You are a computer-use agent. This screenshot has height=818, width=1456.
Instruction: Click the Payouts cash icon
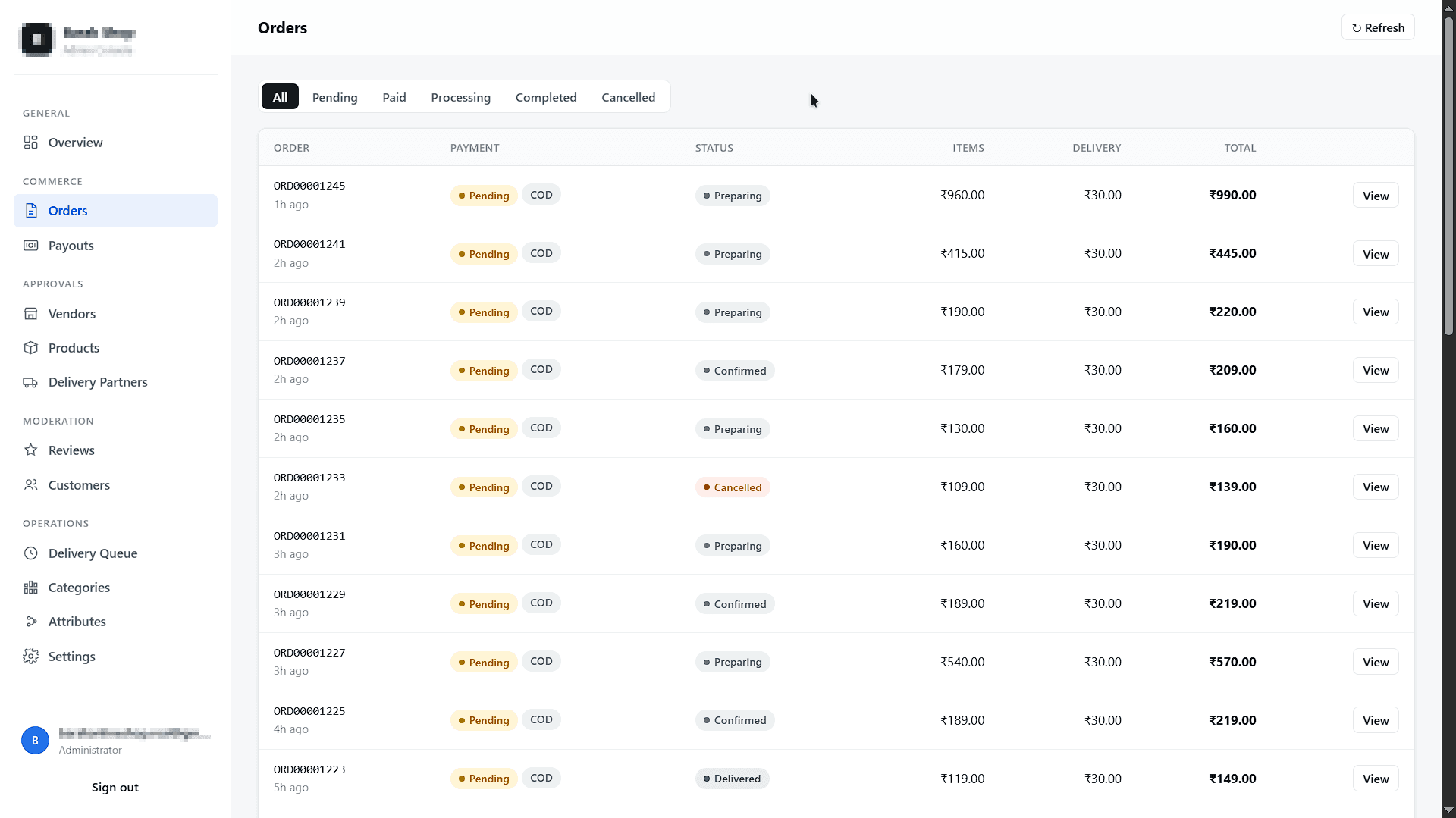point(30,246)
